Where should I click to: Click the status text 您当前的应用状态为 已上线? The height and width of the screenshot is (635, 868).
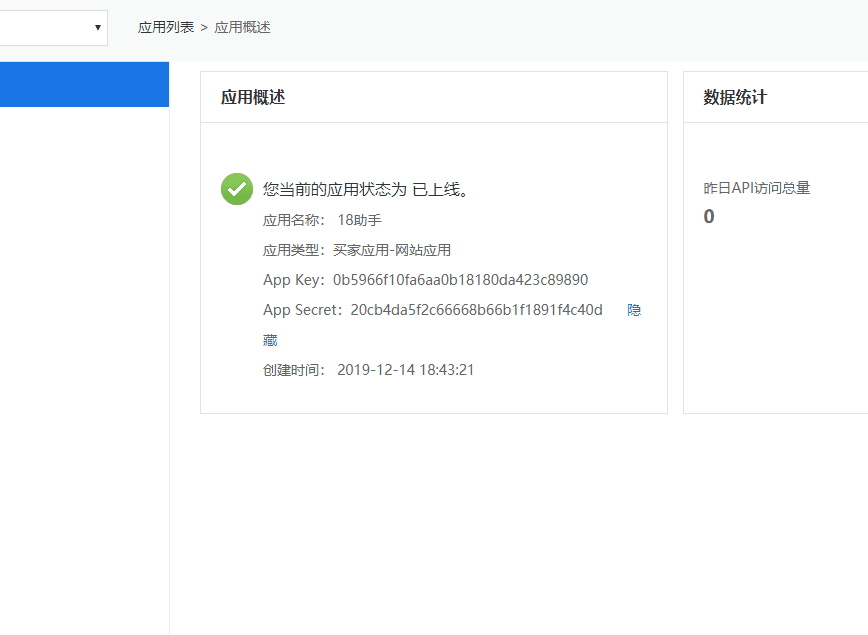click(x=366, y=190)
